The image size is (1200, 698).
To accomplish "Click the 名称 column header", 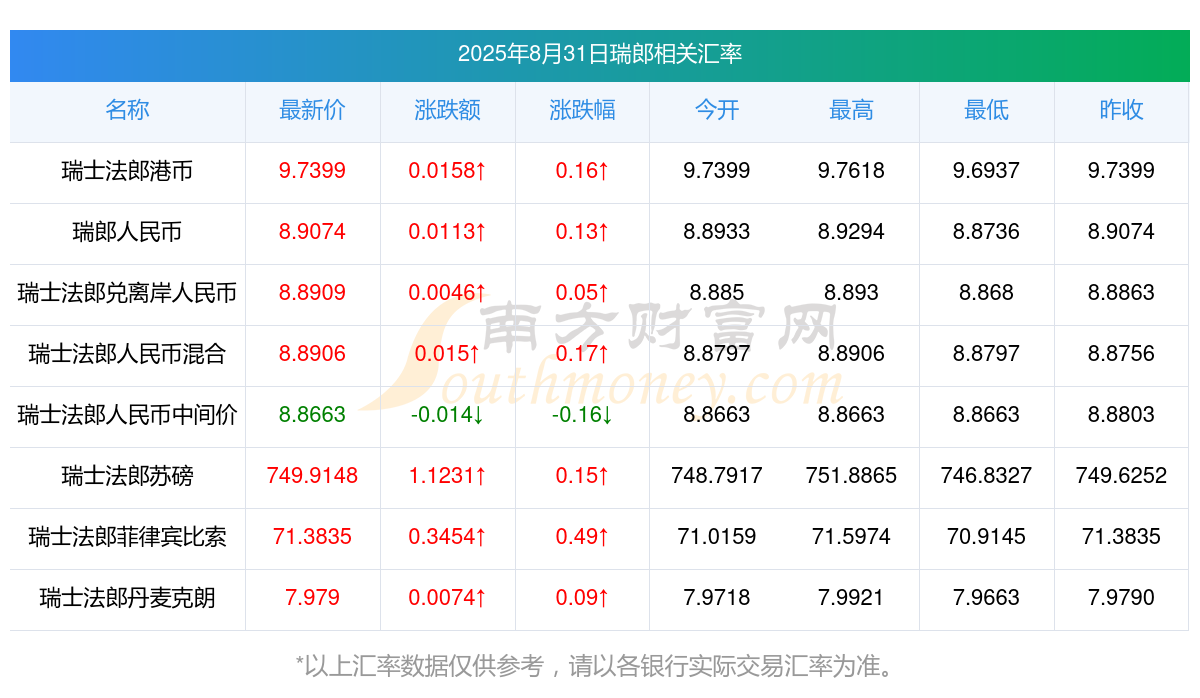I will click(x=127, y=110).
